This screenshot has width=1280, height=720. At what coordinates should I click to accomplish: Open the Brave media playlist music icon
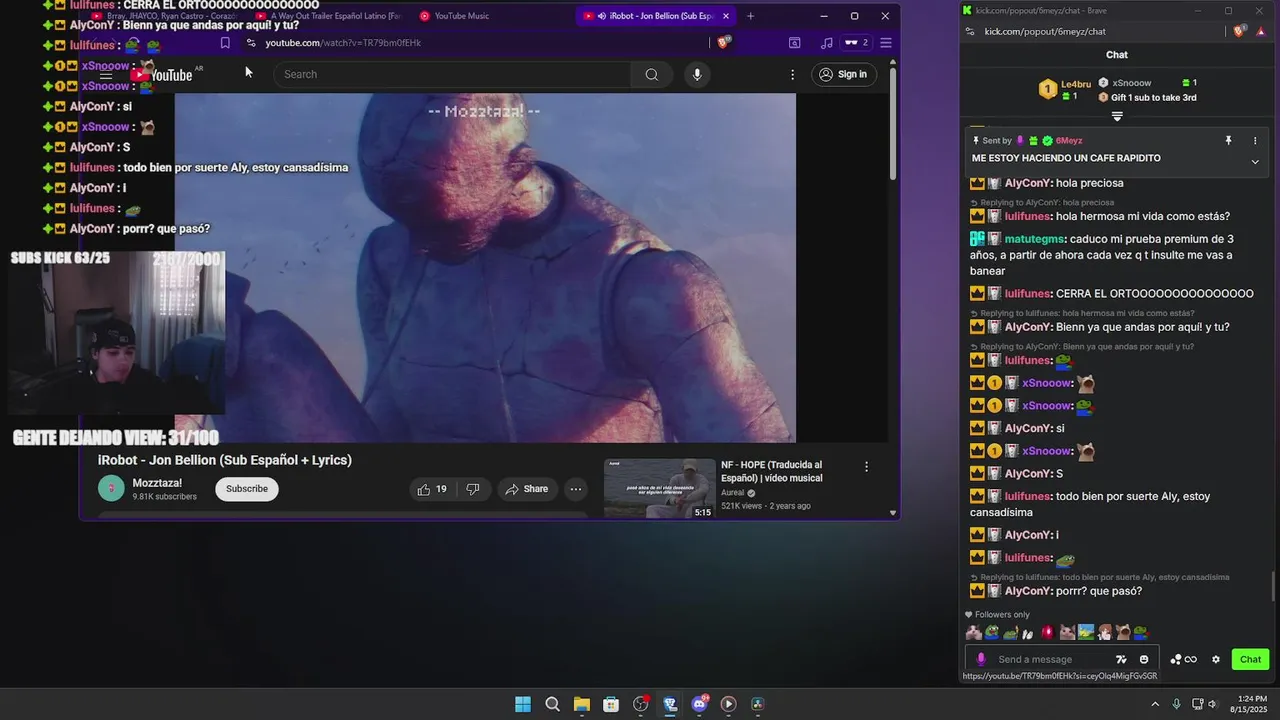[x=826, y=43]
